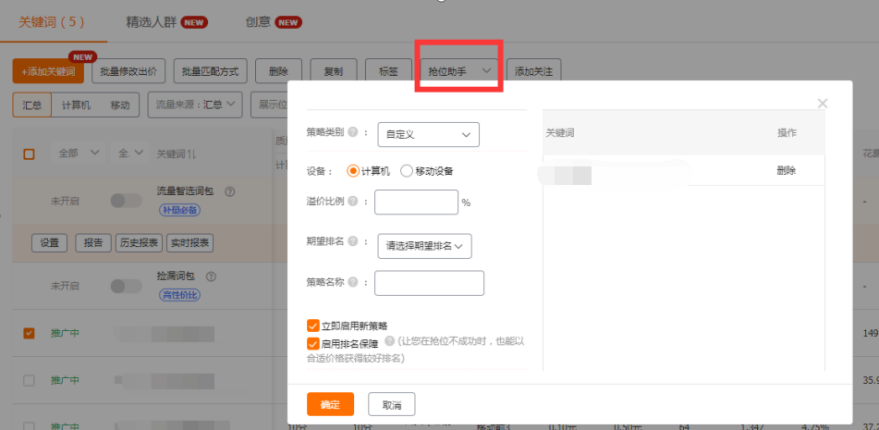Click the help icon next to 策略名称
The image size is (879, 430).
pos(353,282)
